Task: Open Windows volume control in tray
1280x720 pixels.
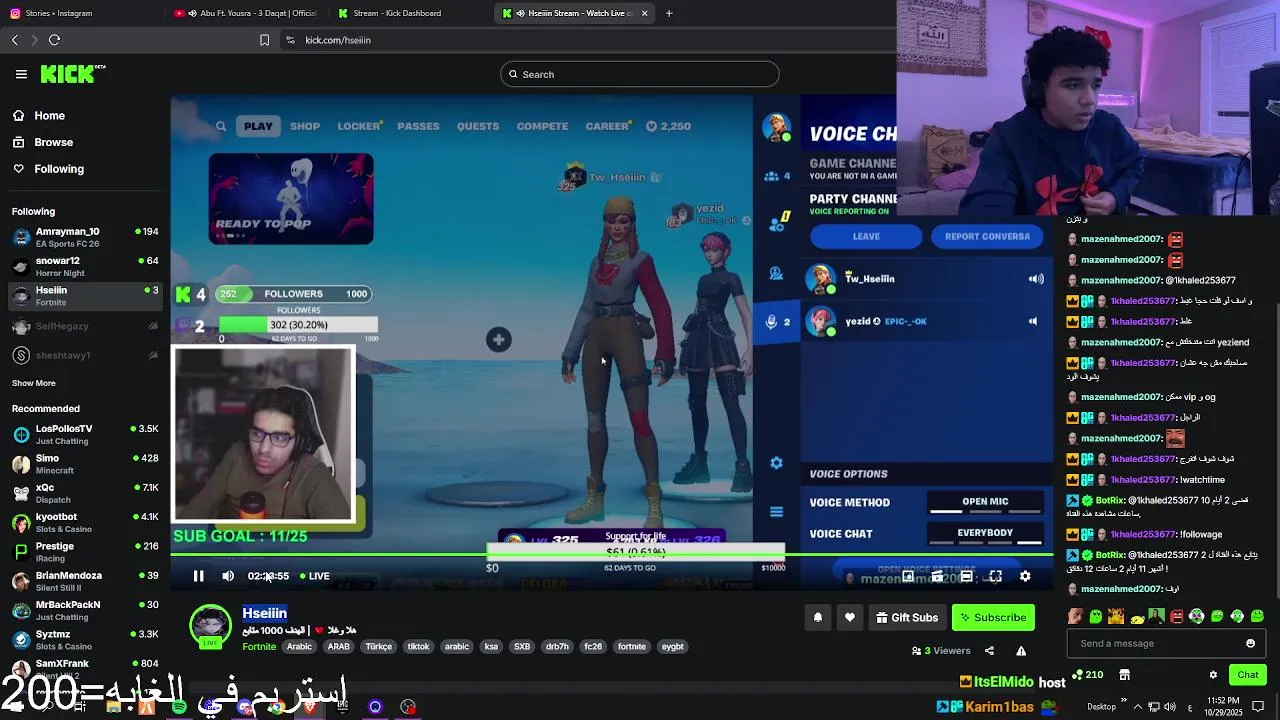Action: [1170, 707]
